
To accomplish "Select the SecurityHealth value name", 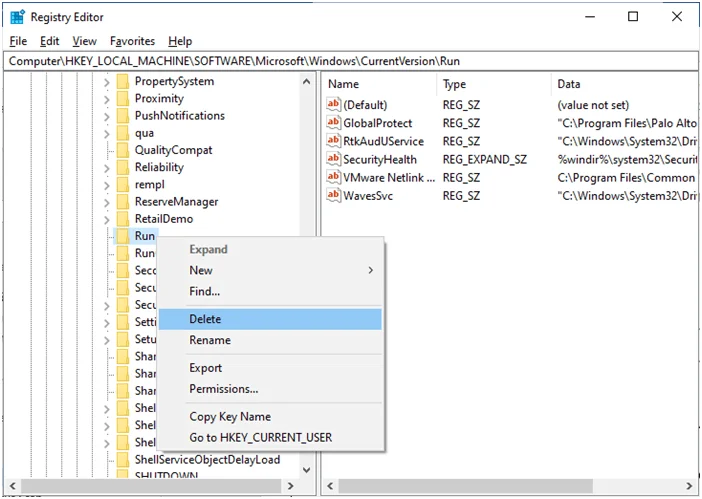I will click(380, 159).
